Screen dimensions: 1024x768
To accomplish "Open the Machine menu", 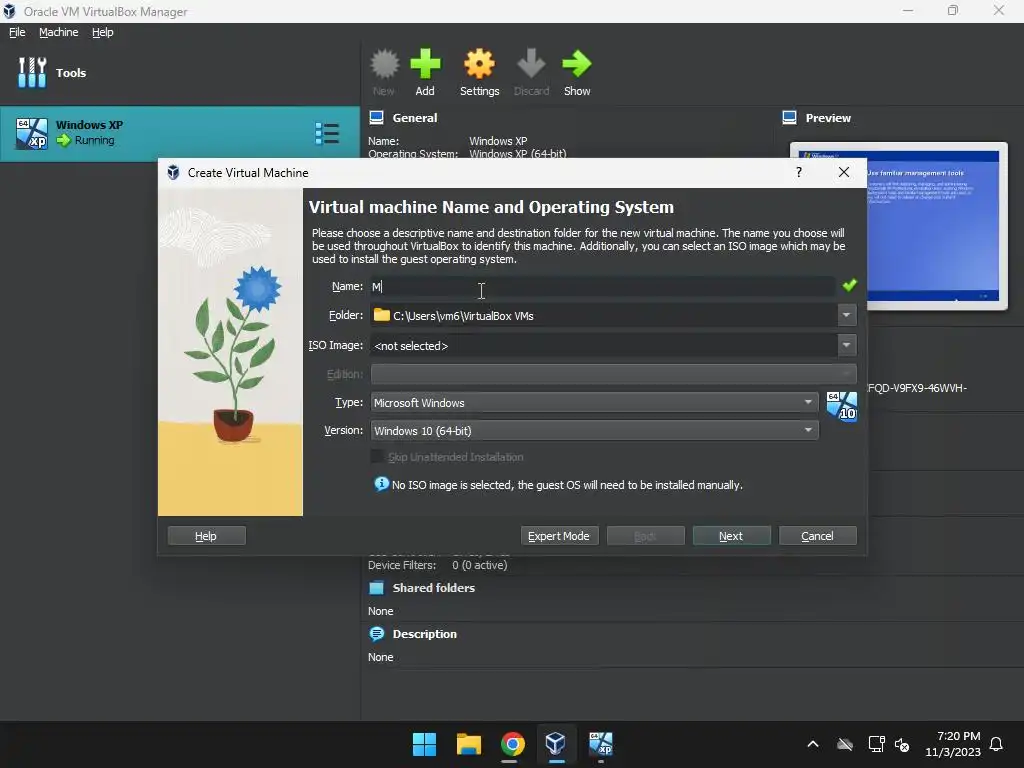I will pyautogui.click(x=59, y=32).
